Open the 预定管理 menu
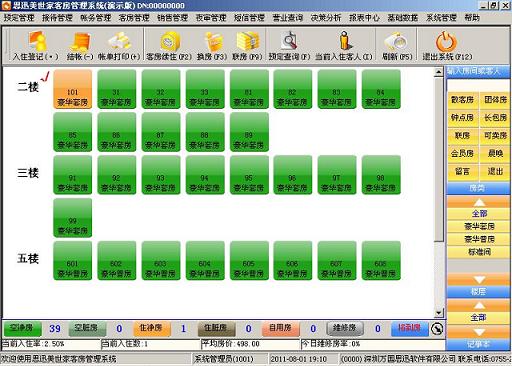512x366 pixels. pos(19,18)
